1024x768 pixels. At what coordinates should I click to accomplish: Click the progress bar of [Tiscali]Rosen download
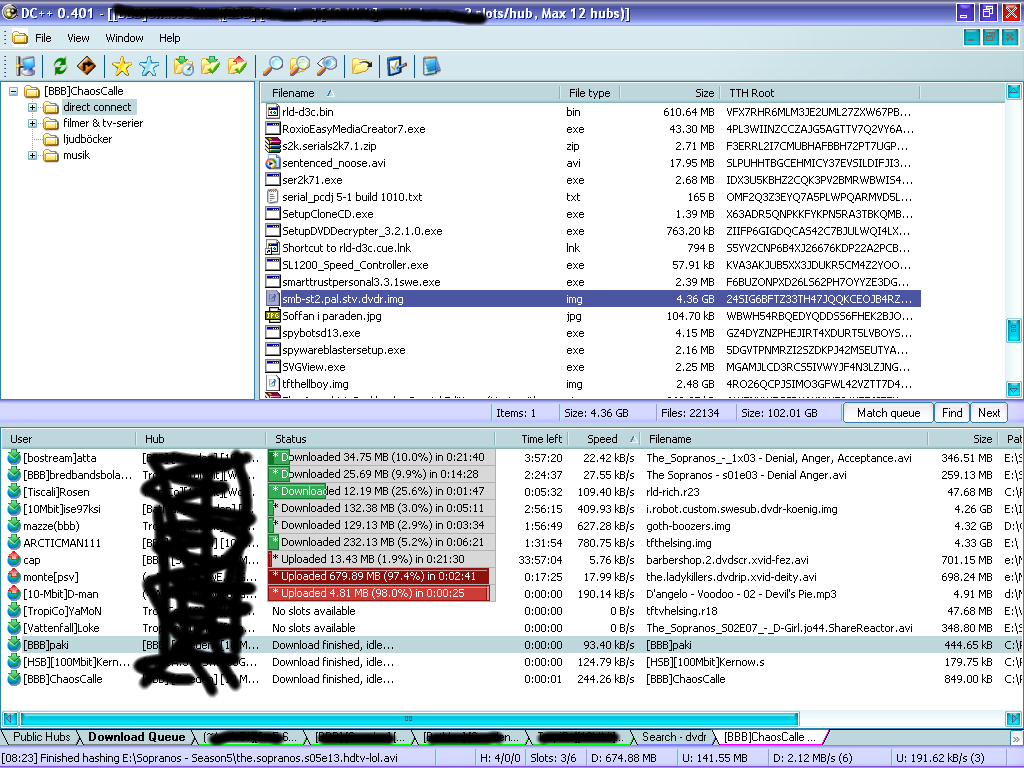pos(381,491)
